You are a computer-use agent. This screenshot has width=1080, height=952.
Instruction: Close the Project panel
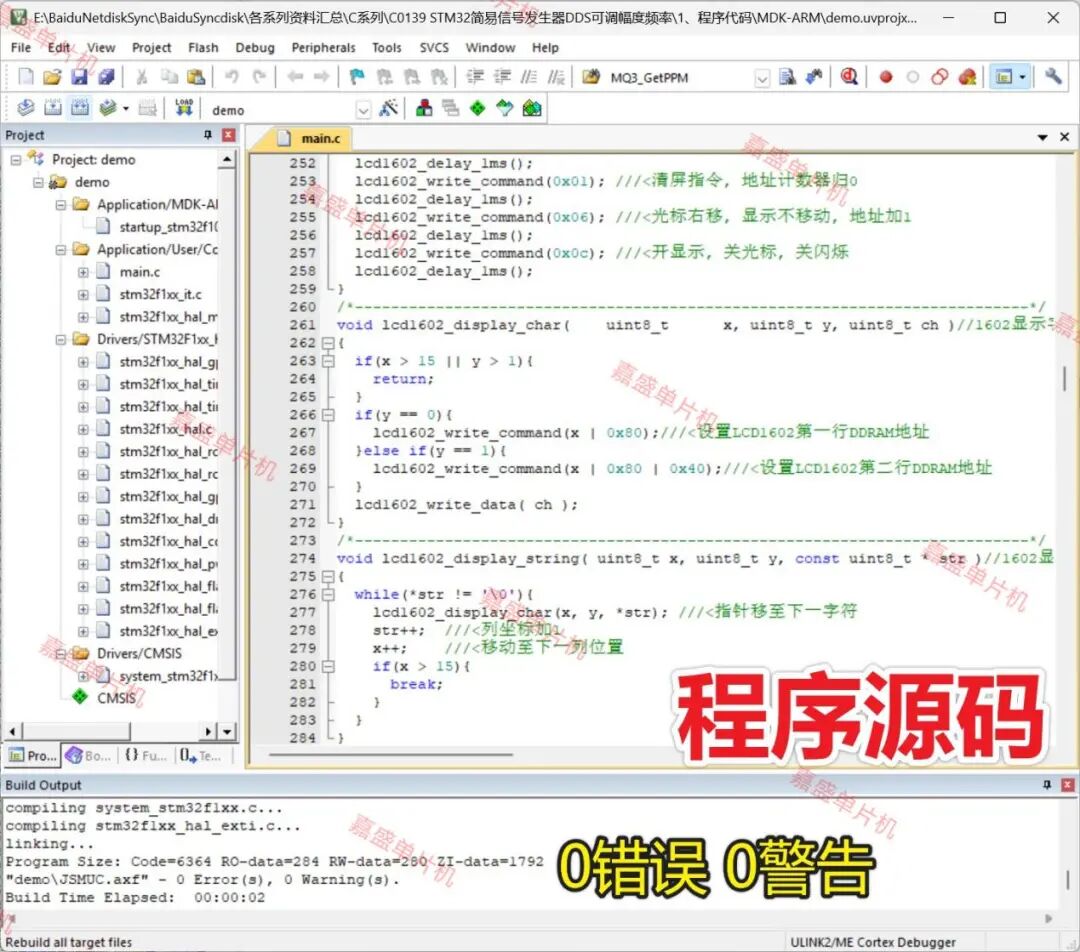(x=229, y=135)
